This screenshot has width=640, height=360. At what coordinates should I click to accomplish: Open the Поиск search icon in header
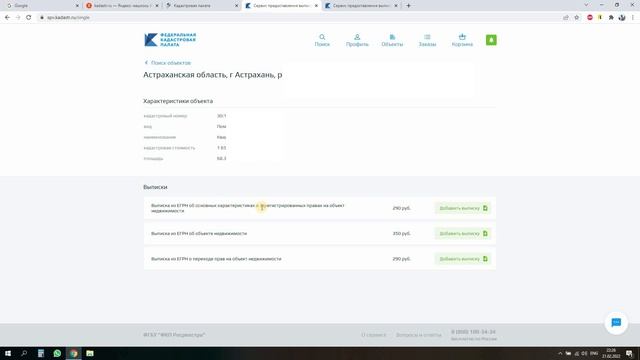[x=322, y=40]
